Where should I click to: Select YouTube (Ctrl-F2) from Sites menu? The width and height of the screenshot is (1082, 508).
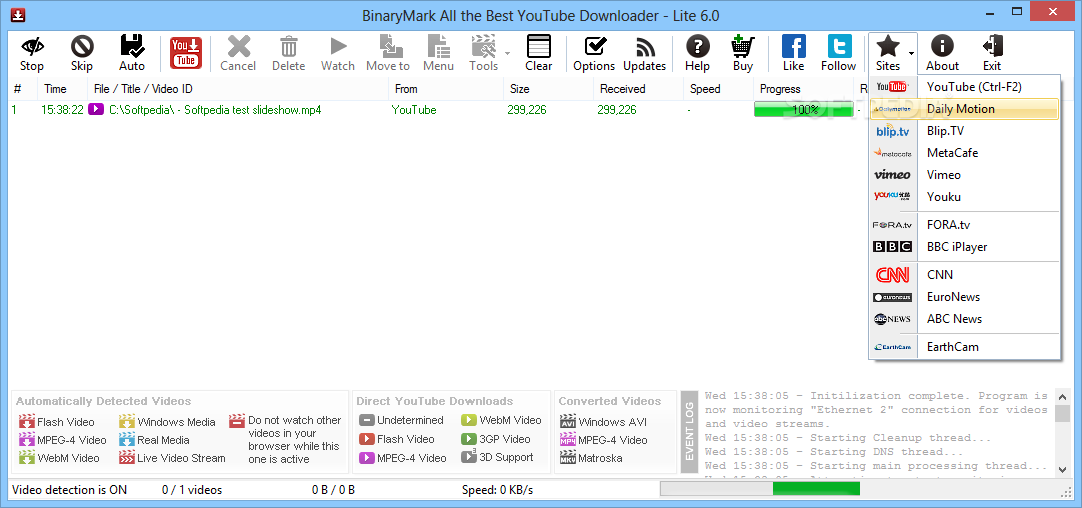pos(964,86)
